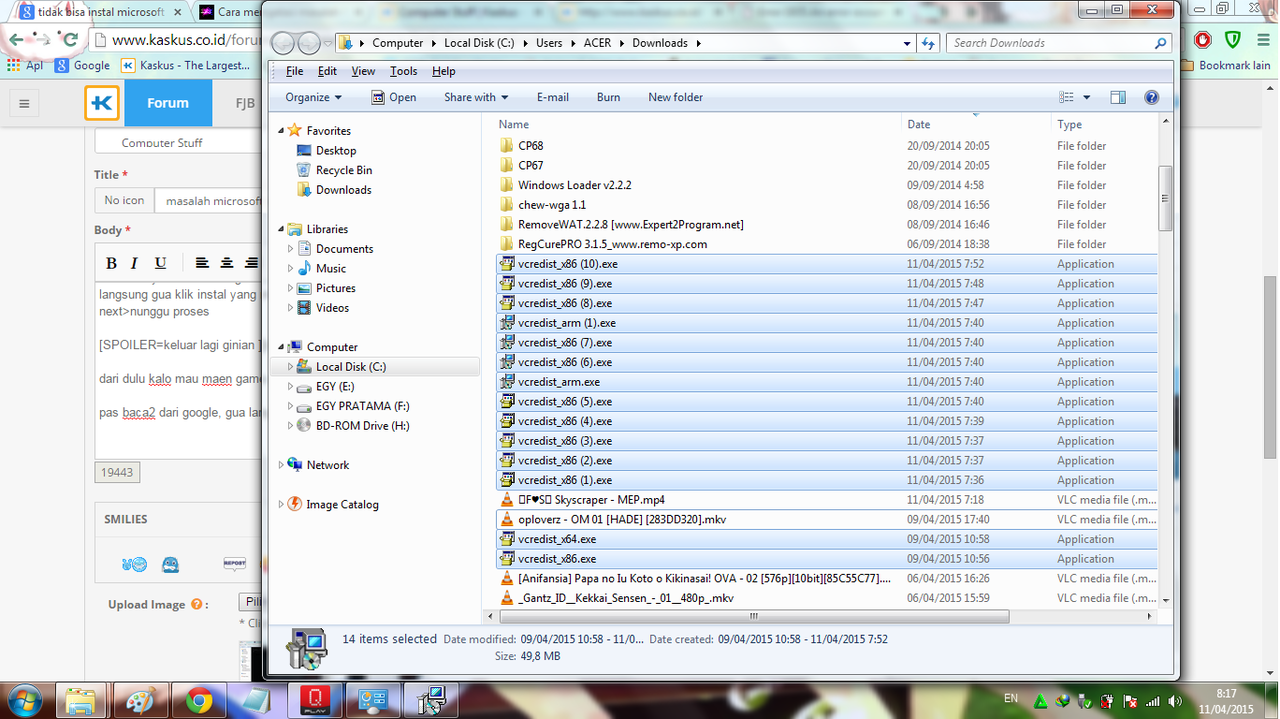Open the Edit menu
The image size is (1280, 719).
click(327, 71)
